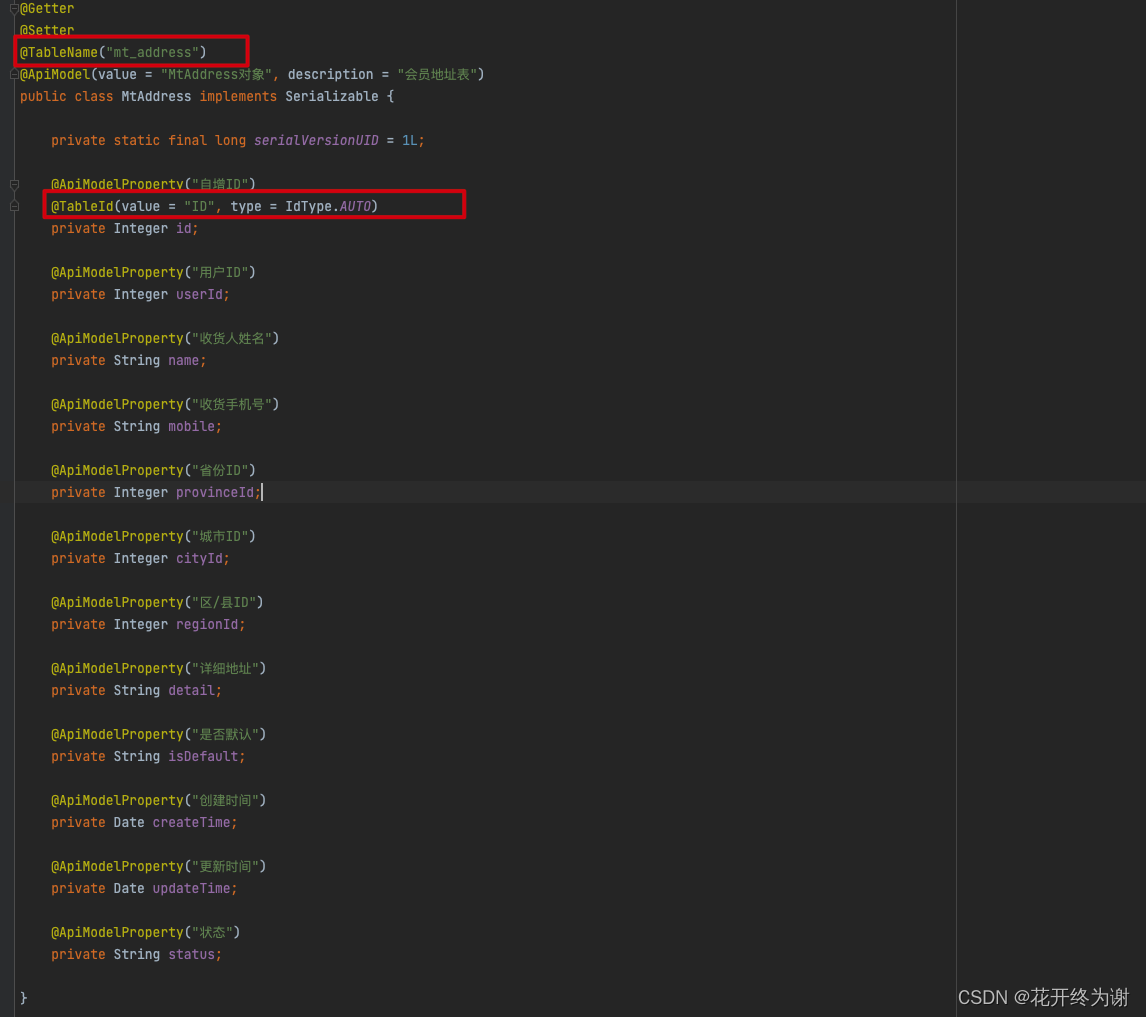Click the MtAddress class name
1146x1017 pixels.
point(156,97)
